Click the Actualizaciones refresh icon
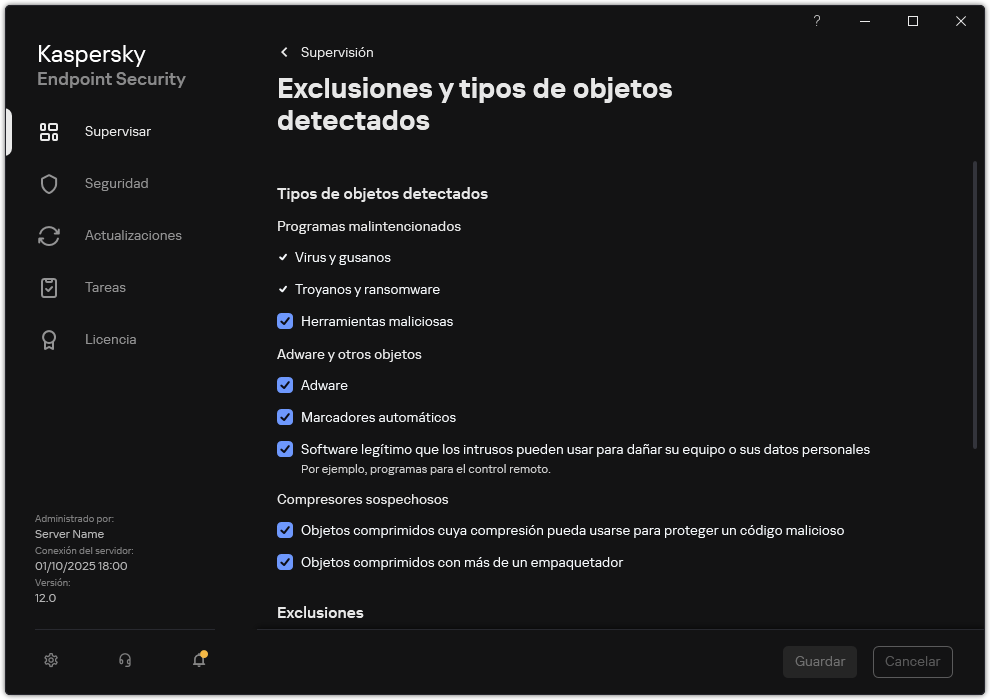 (49, 235)
